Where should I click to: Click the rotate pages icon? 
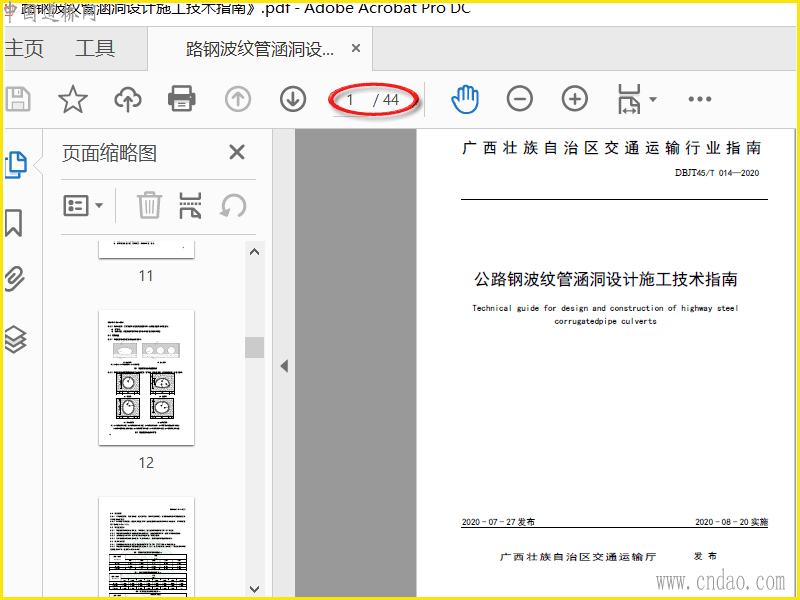pos(233,206)
